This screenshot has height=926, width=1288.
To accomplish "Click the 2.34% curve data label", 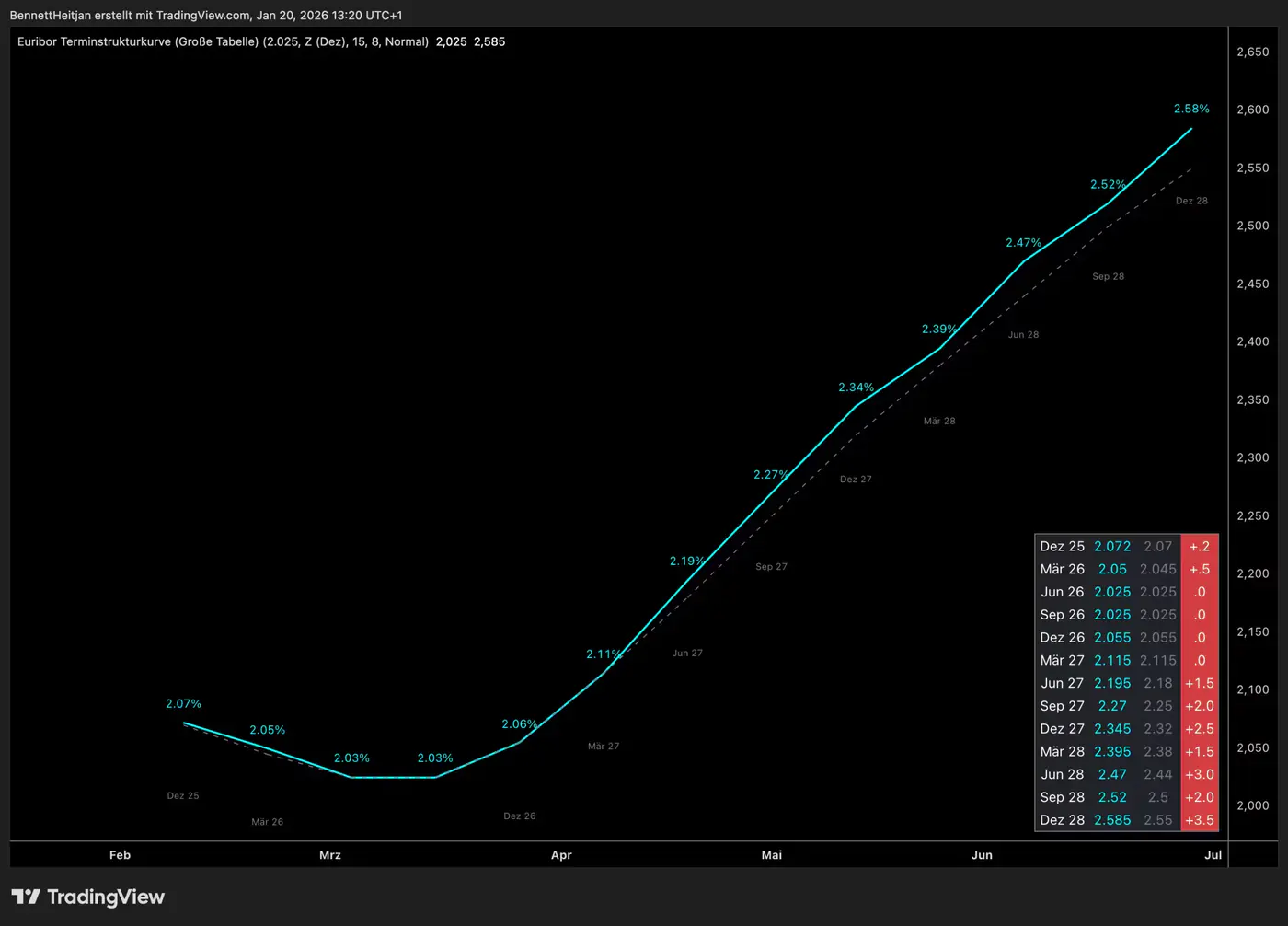I will point(856,387).
